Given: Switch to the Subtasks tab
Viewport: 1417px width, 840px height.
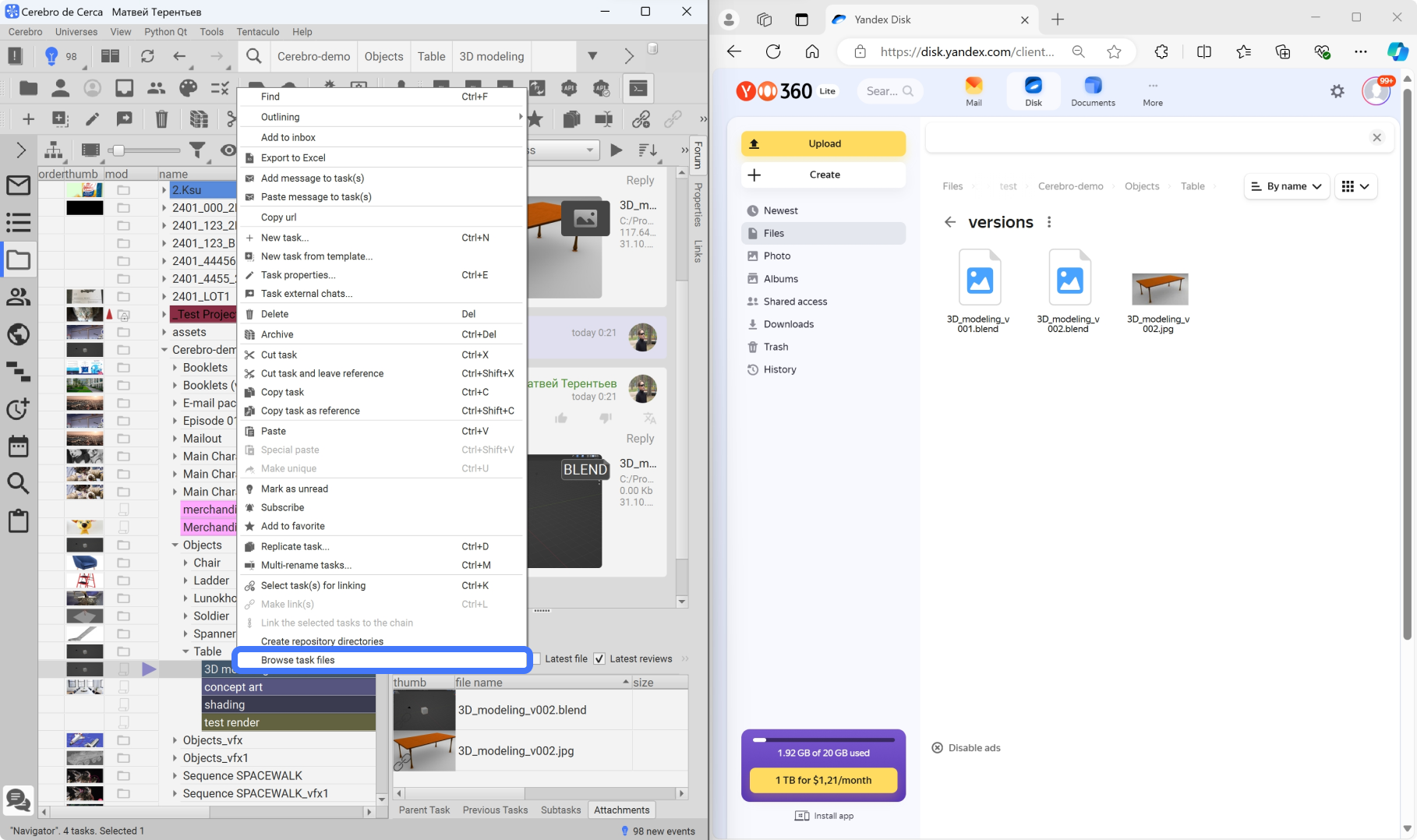Looking at the screenshot, I should (560, 810).
